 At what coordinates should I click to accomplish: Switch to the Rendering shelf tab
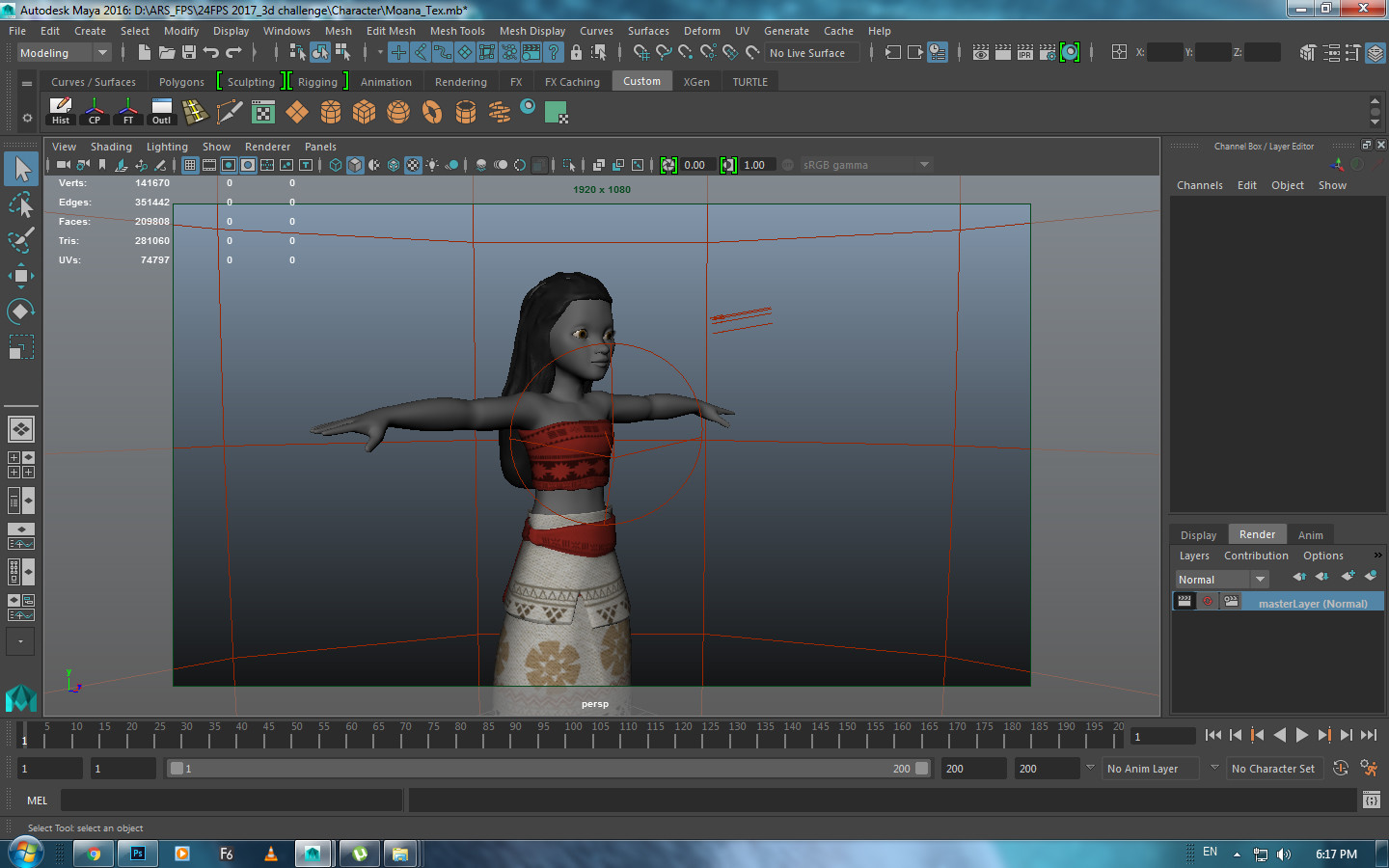[460, 82]
